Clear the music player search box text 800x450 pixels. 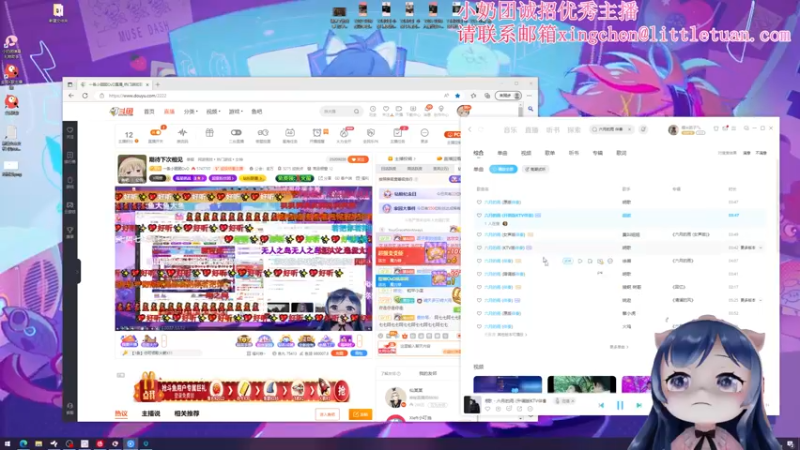(x=630, y=130)
